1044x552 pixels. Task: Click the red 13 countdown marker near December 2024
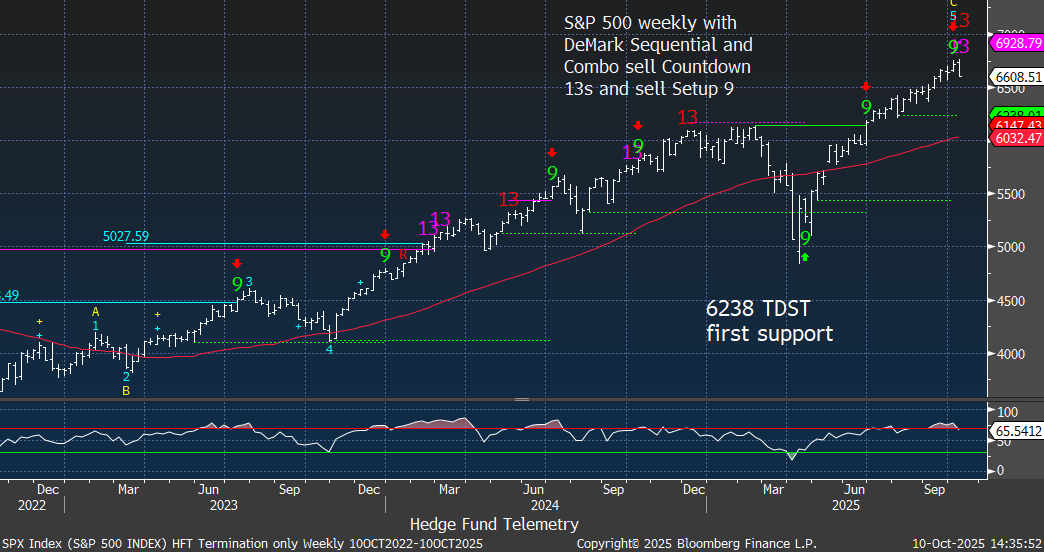coord(688,118)
